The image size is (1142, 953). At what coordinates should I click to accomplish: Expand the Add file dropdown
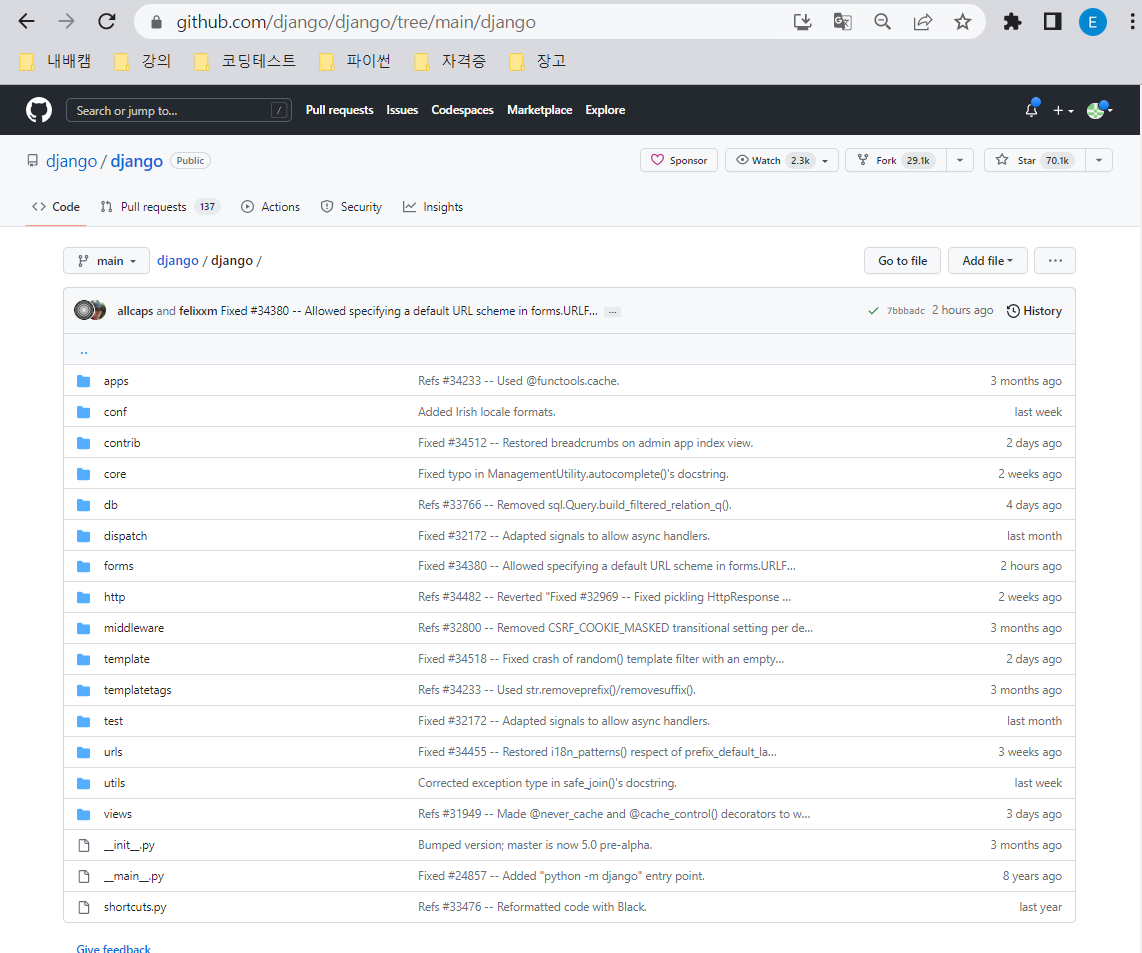tap(988, 261)
